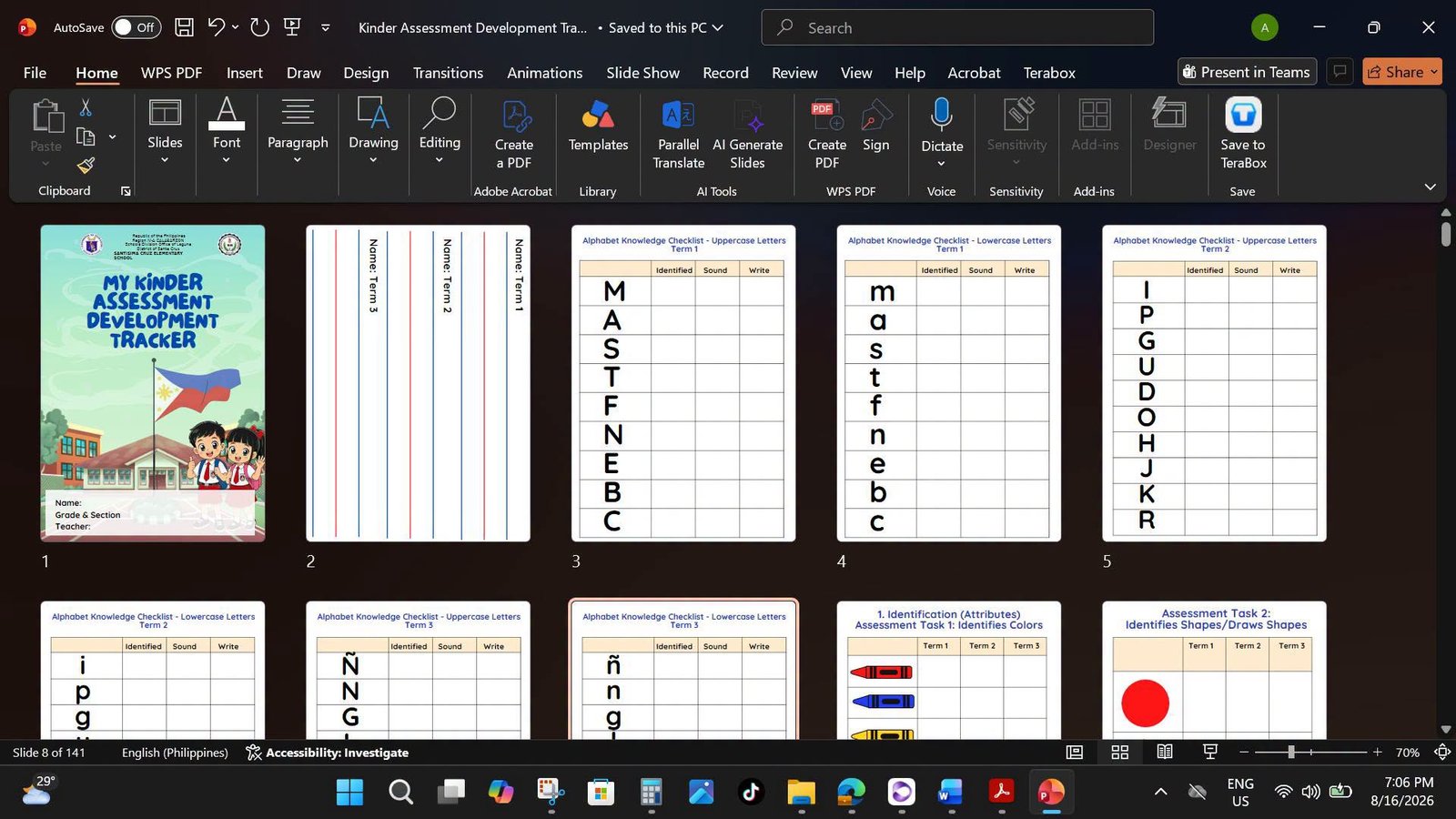Screen dimensions: 1456x819
Task: Open the Editing dropdown
Action: click(x=440, y=132)
